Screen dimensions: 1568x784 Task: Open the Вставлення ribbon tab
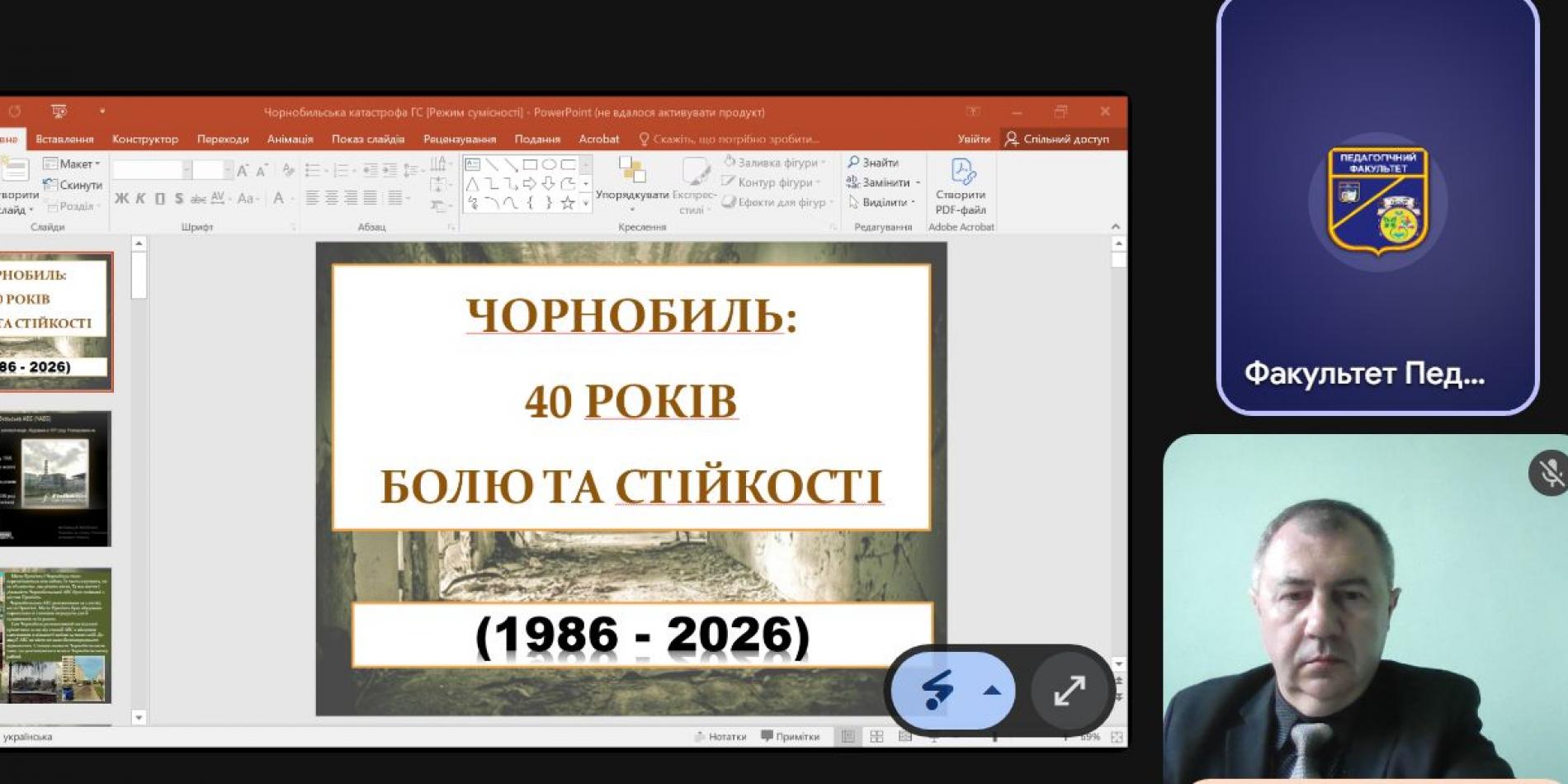64,139
